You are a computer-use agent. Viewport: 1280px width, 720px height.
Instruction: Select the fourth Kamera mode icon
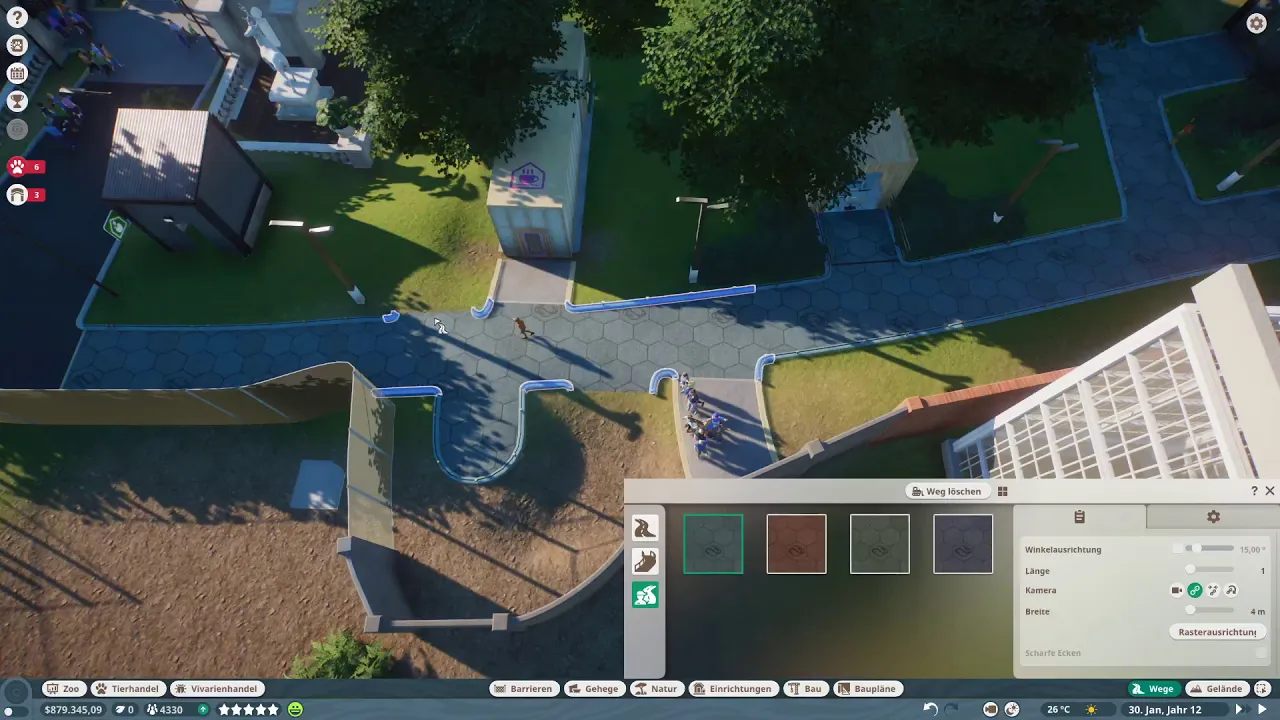click(x=1231, y=590)
